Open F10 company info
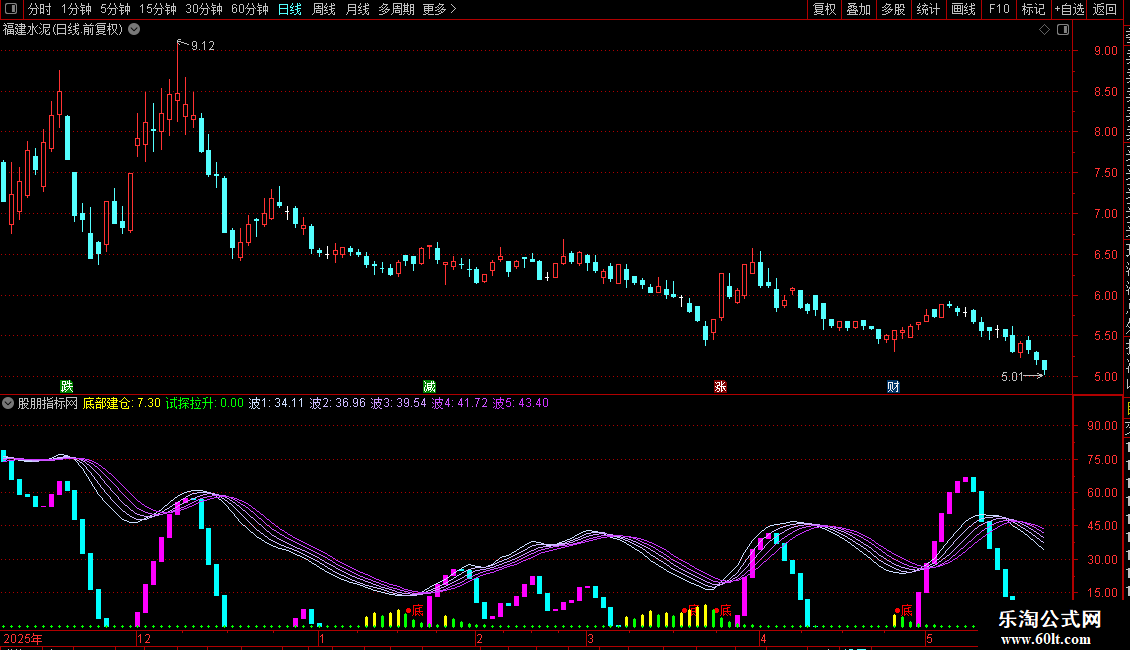Image resolution: width=1130 pixels, height=650 pixels. pyautogui.click(x=999, y=9)
